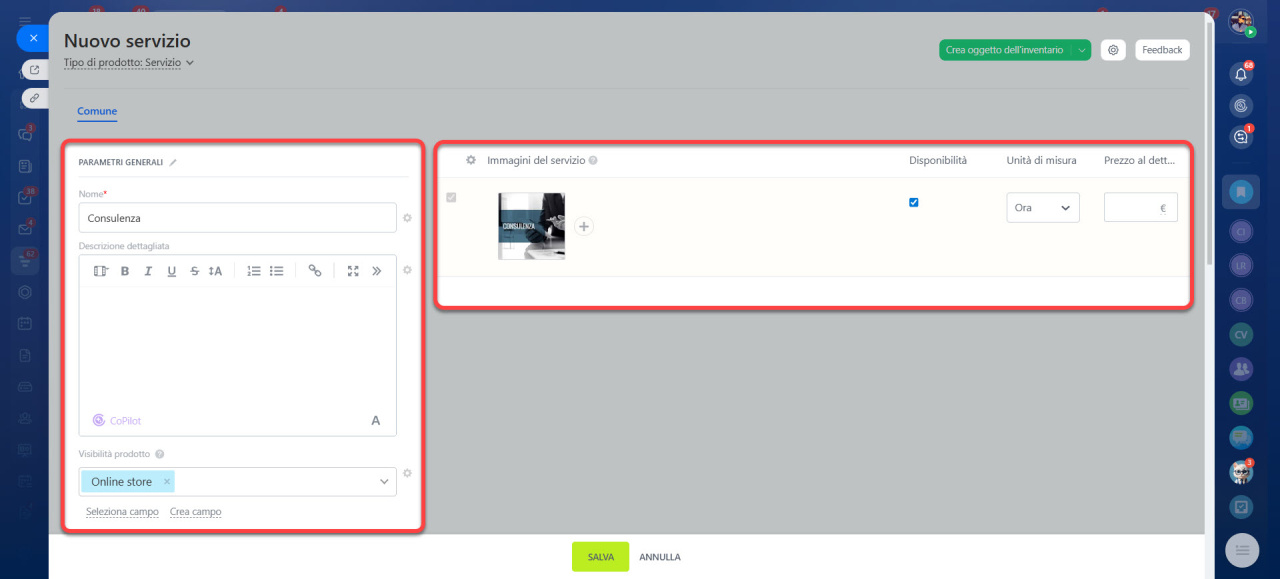Click pencil icon beside Parametri Generali
This screenshot has height=579, width=1280.
173,162
